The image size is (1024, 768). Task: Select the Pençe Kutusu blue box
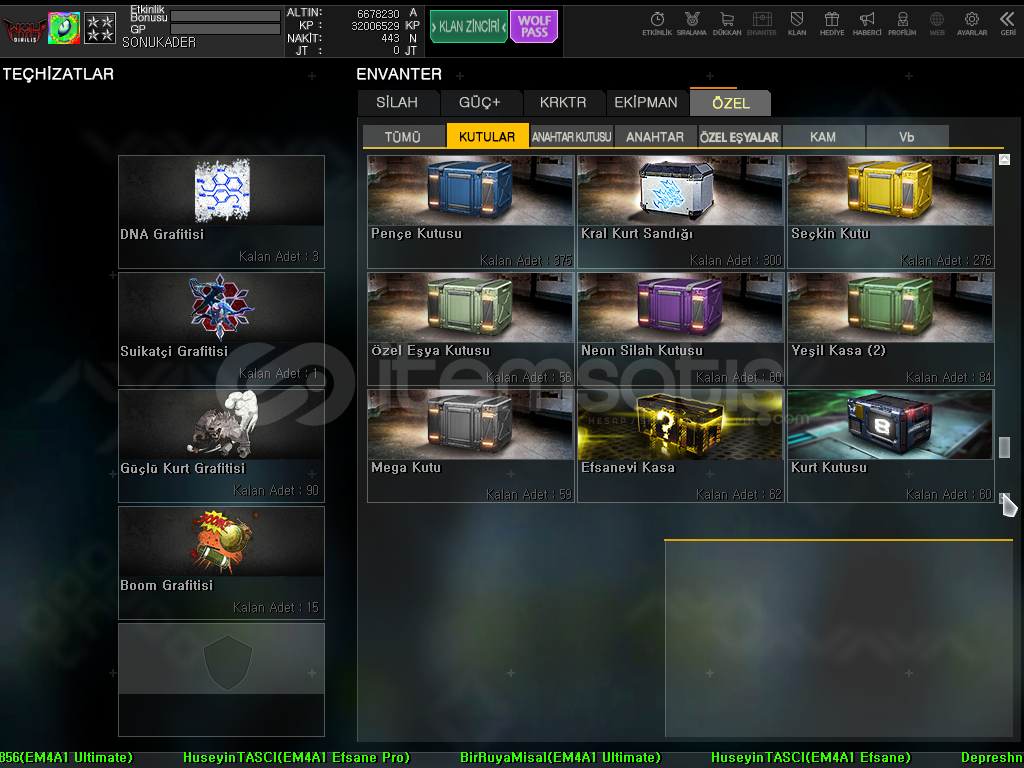[x=470, y=212]
